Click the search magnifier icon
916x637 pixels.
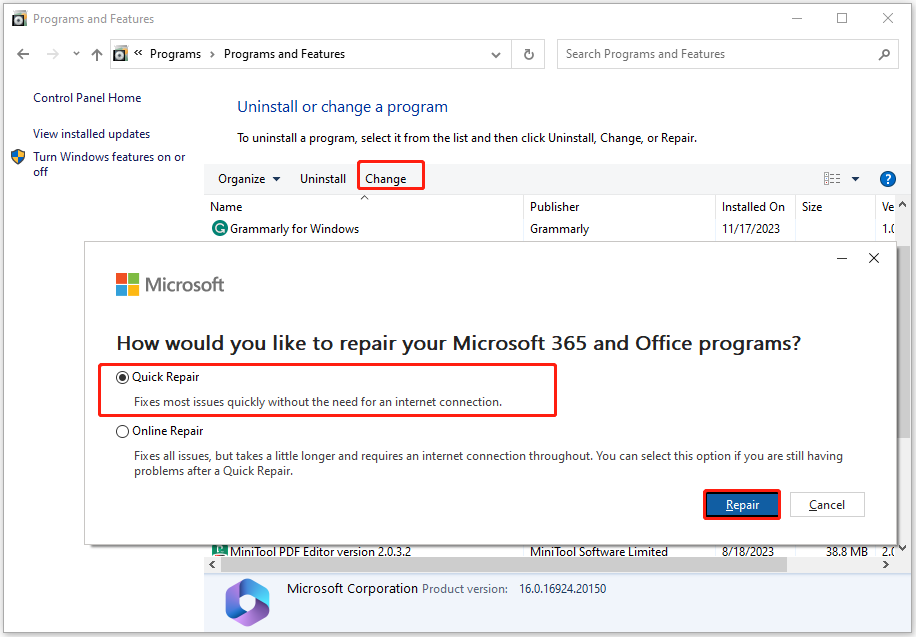click(884, 54)
